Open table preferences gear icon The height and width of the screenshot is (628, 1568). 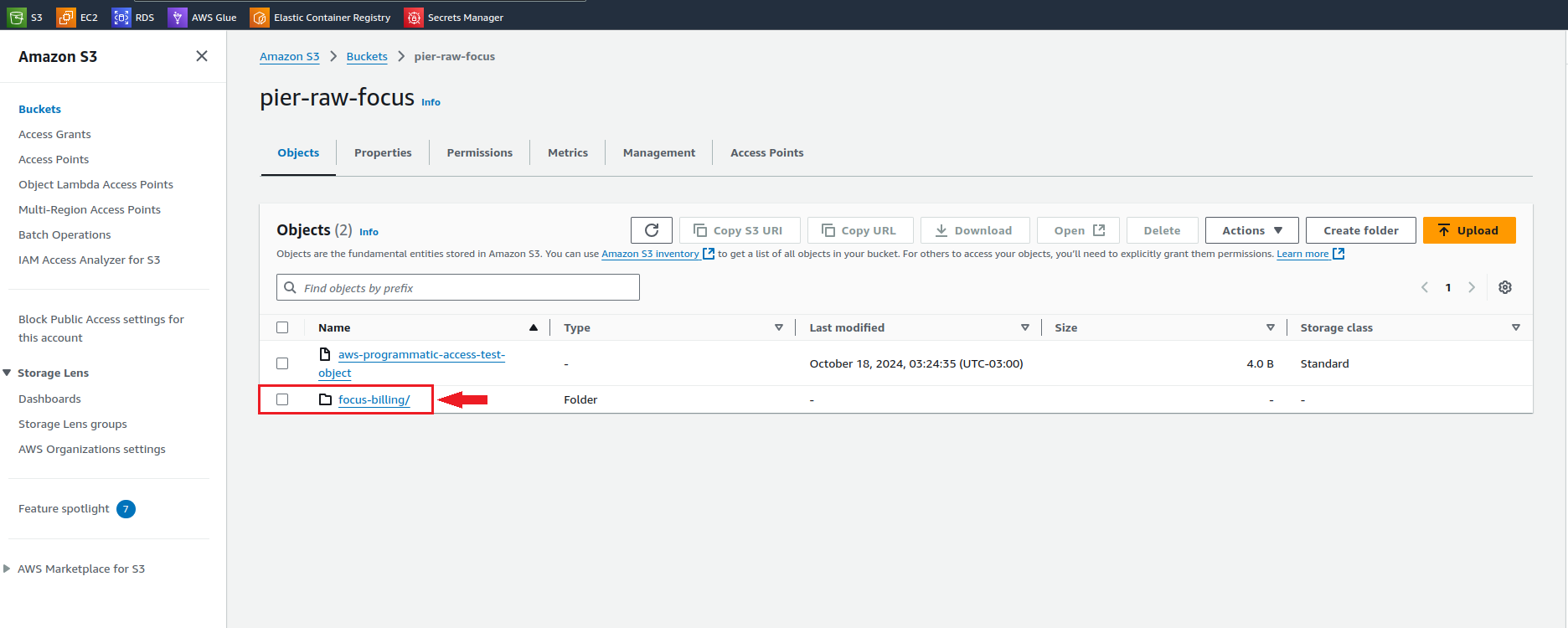1505,287
